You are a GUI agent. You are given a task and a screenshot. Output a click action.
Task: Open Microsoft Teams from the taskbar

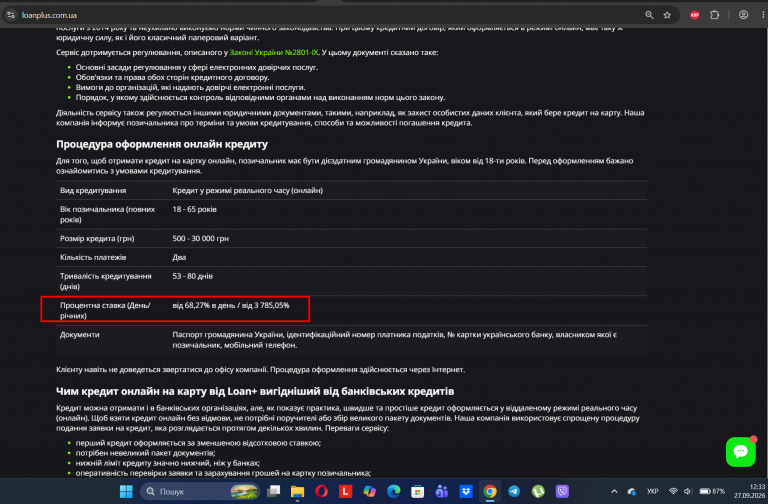[x=441, y=491]
